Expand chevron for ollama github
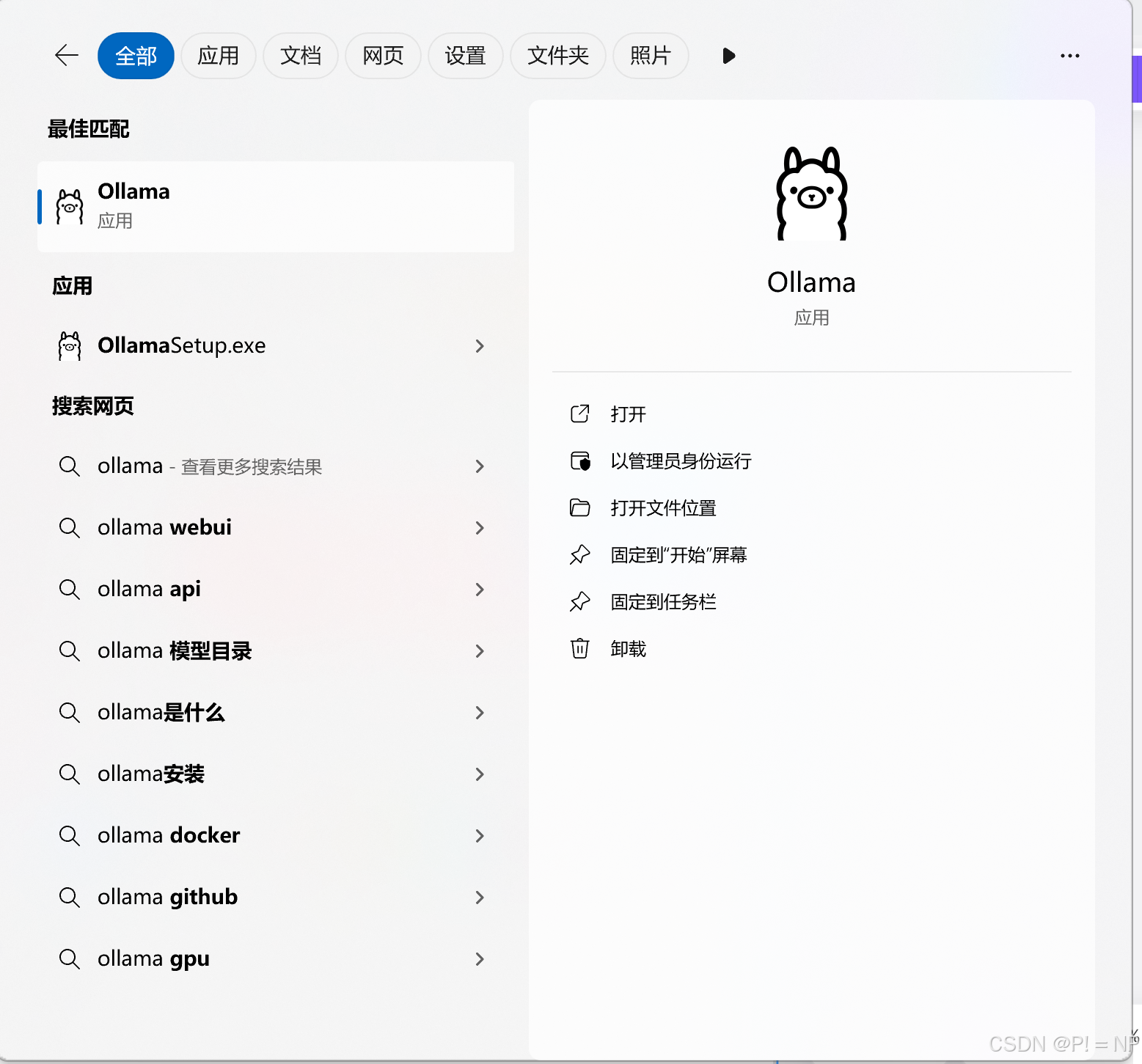The width and height of the screenshot is (1142, 1064). point(480,898)
